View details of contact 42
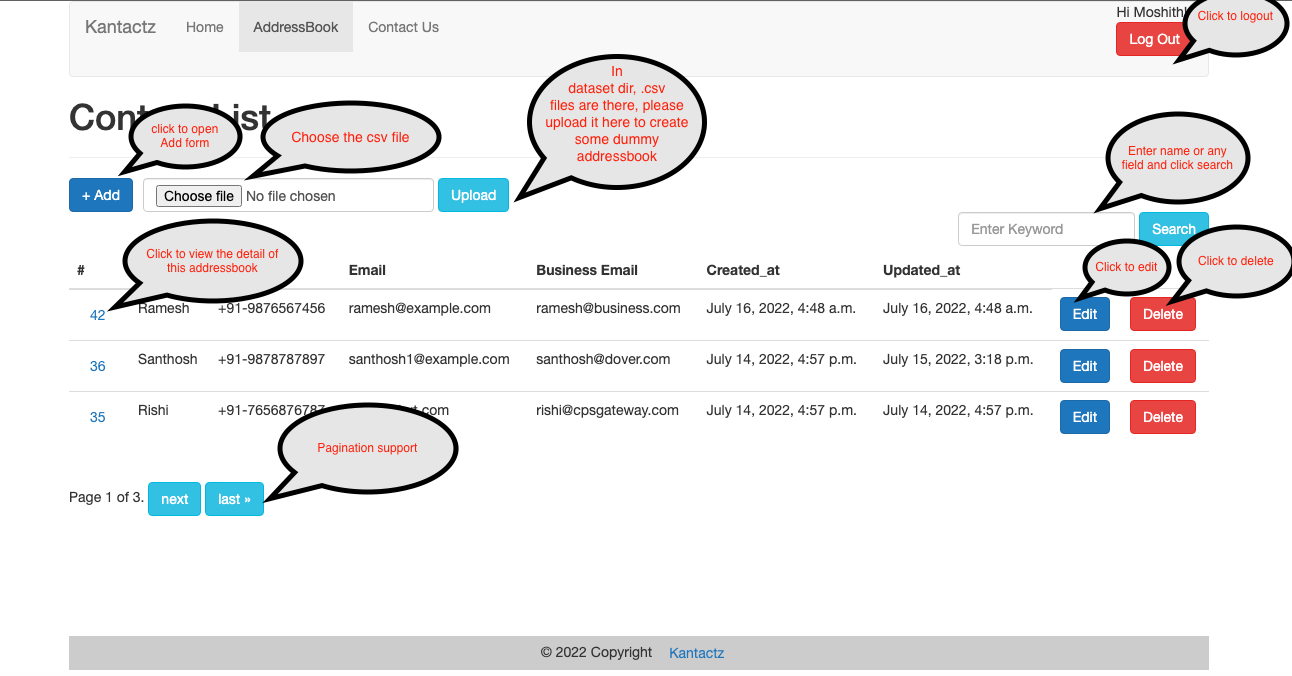 click(x=97, y=314)
